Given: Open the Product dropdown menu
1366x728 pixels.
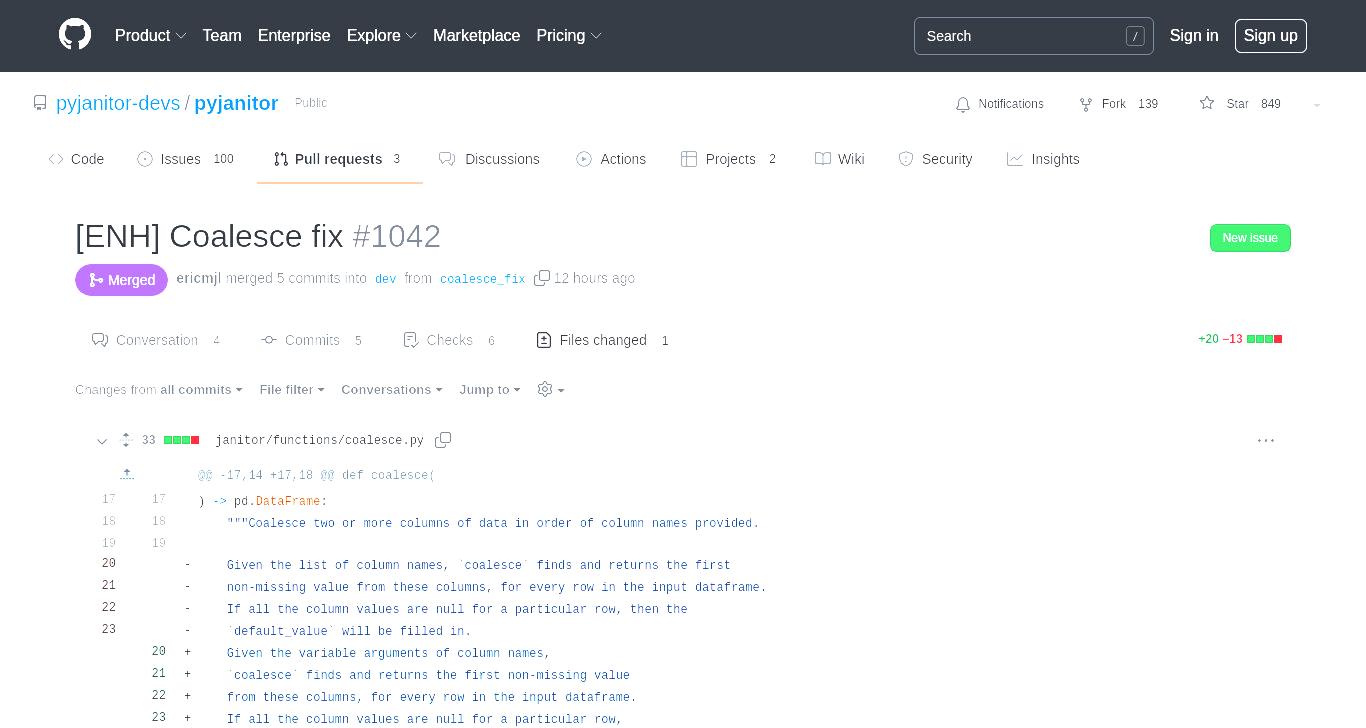Looking at the screenshot, I should 150,35.
